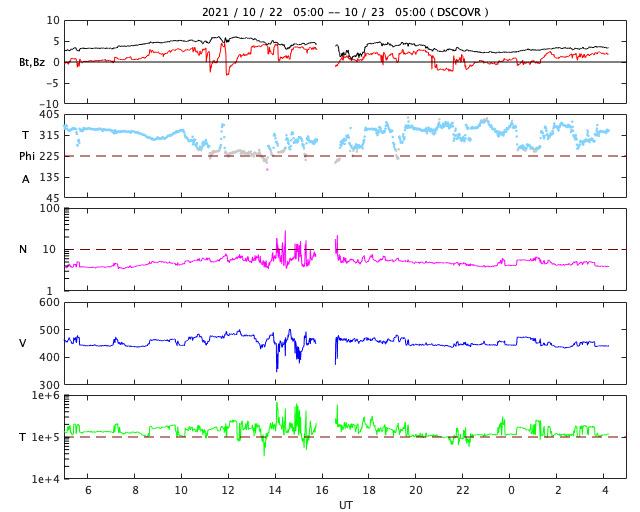Click the '400' tick on velocity axis
The height and width of the screenshot is (512, 640).
click(49, 357)
